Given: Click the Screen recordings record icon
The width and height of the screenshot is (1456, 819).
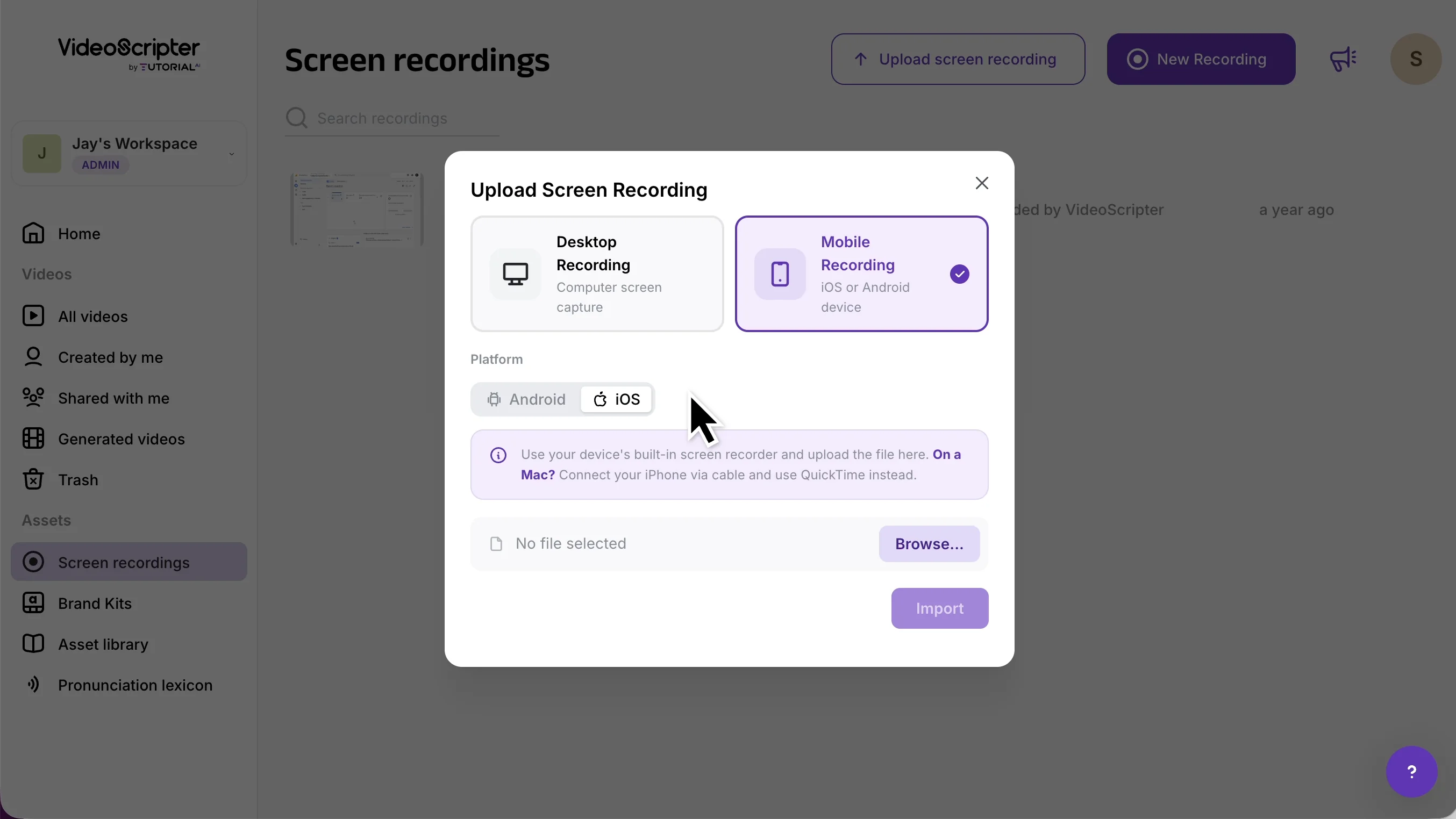Looking at the screenshot, I should [x=33, y=562].
